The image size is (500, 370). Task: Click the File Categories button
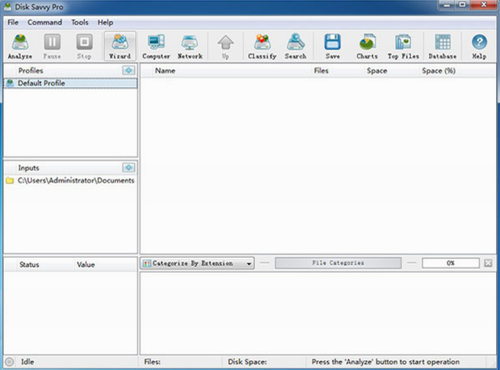click(x=338, y=263)
